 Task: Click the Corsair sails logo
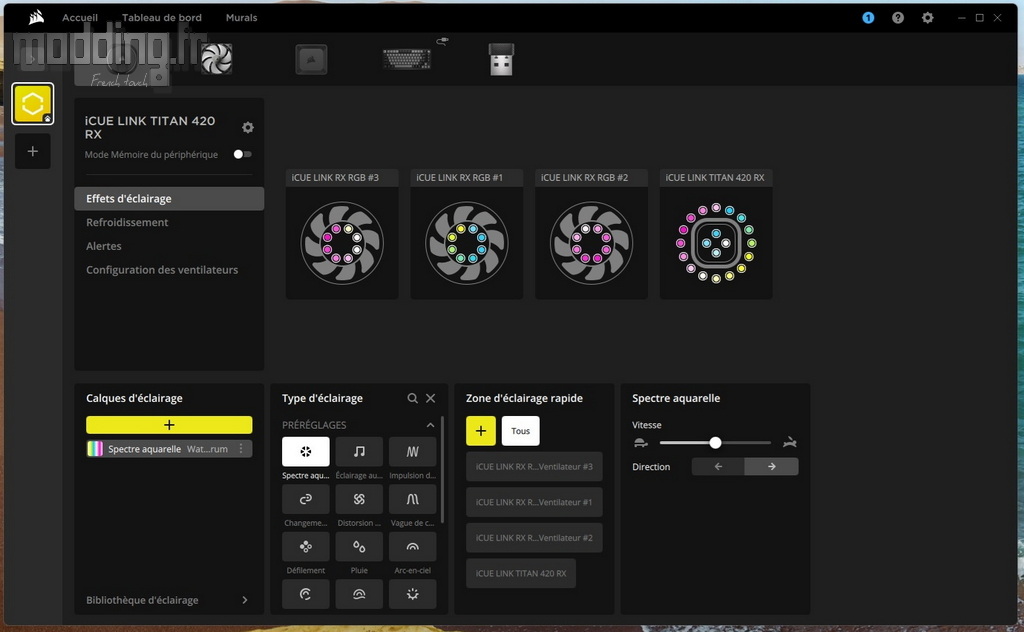click(x=37, y=17)
